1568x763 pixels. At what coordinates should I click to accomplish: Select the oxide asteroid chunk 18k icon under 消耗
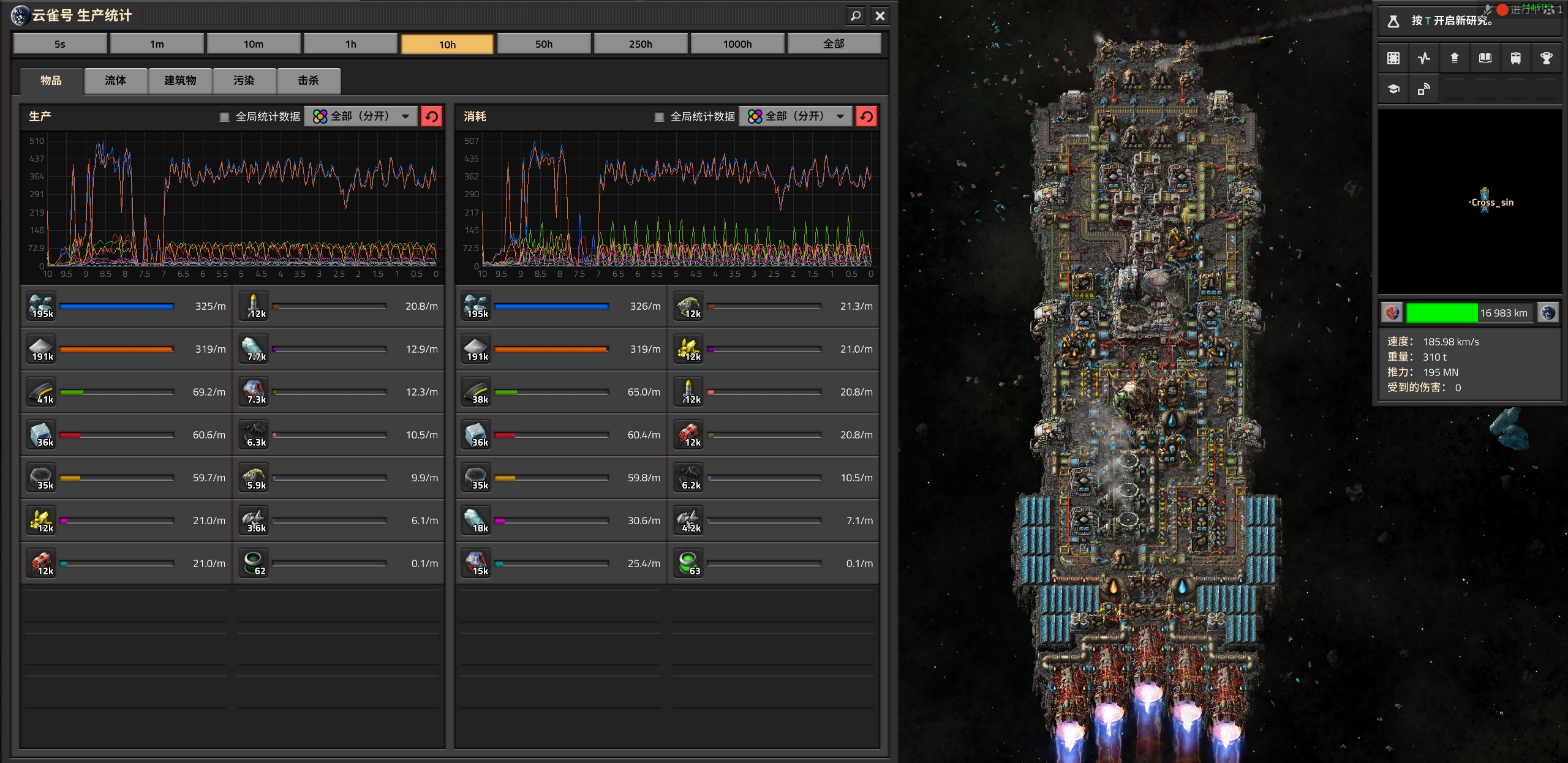coord(477,521)
